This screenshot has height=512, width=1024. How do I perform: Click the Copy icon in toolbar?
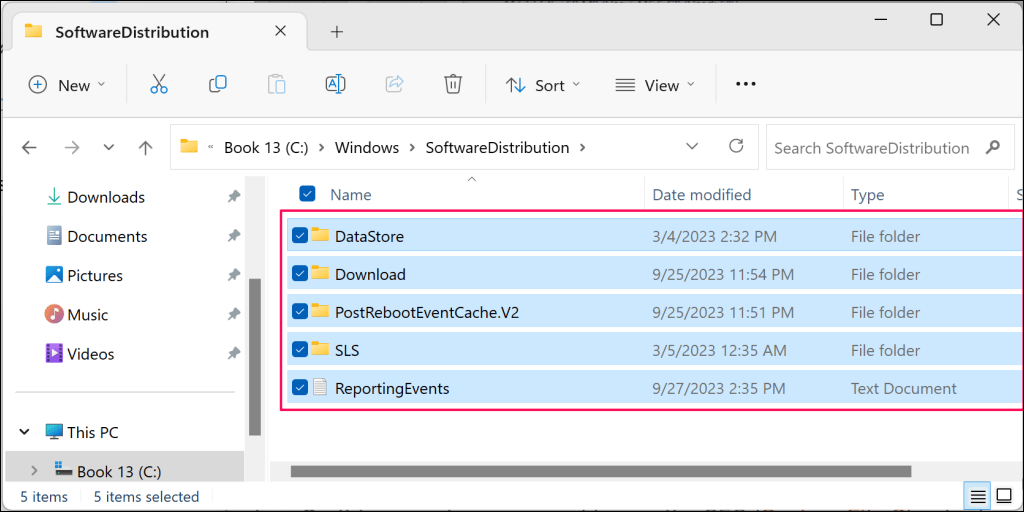(x=217, y=84)
